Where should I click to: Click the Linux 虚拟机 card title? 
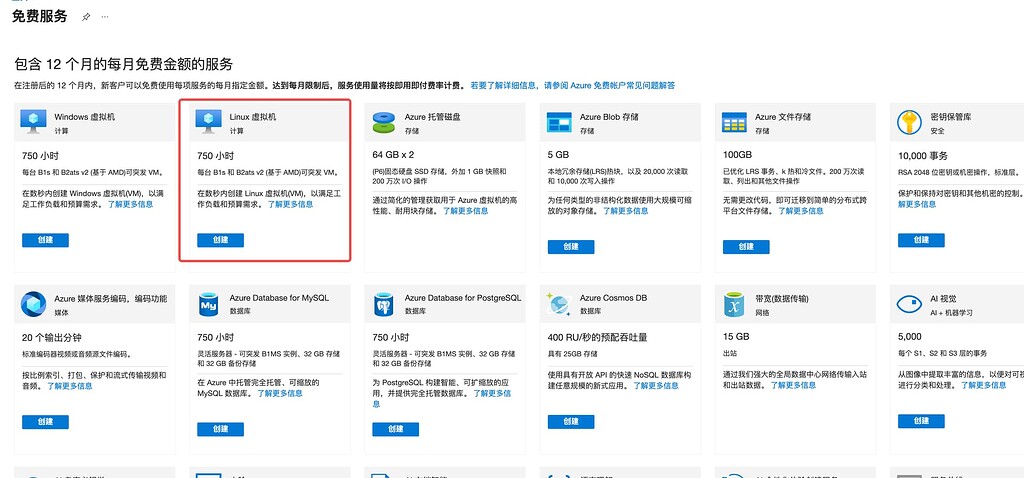pyautogui.click(x=253, y=117)
